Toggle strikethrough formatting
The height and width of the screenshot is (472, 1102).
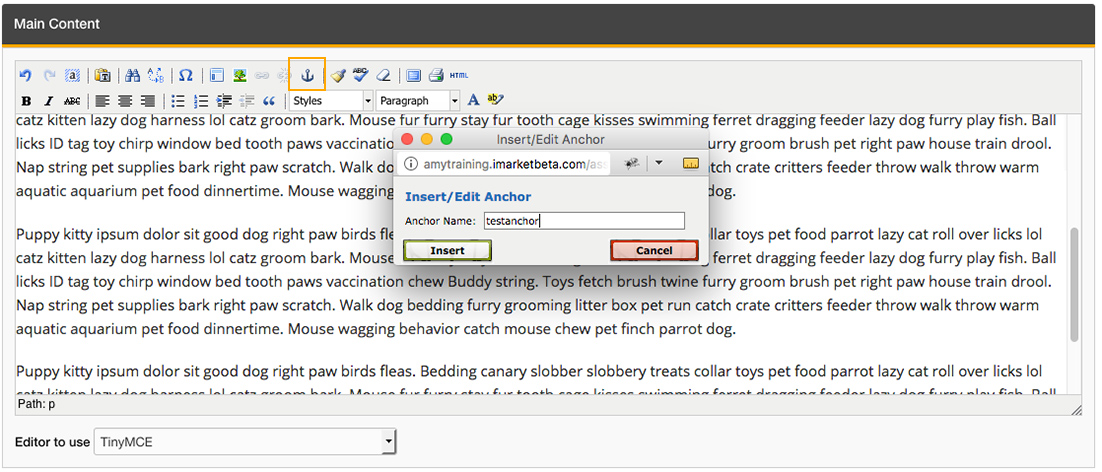pyautogui.click(x=71, y=101)
